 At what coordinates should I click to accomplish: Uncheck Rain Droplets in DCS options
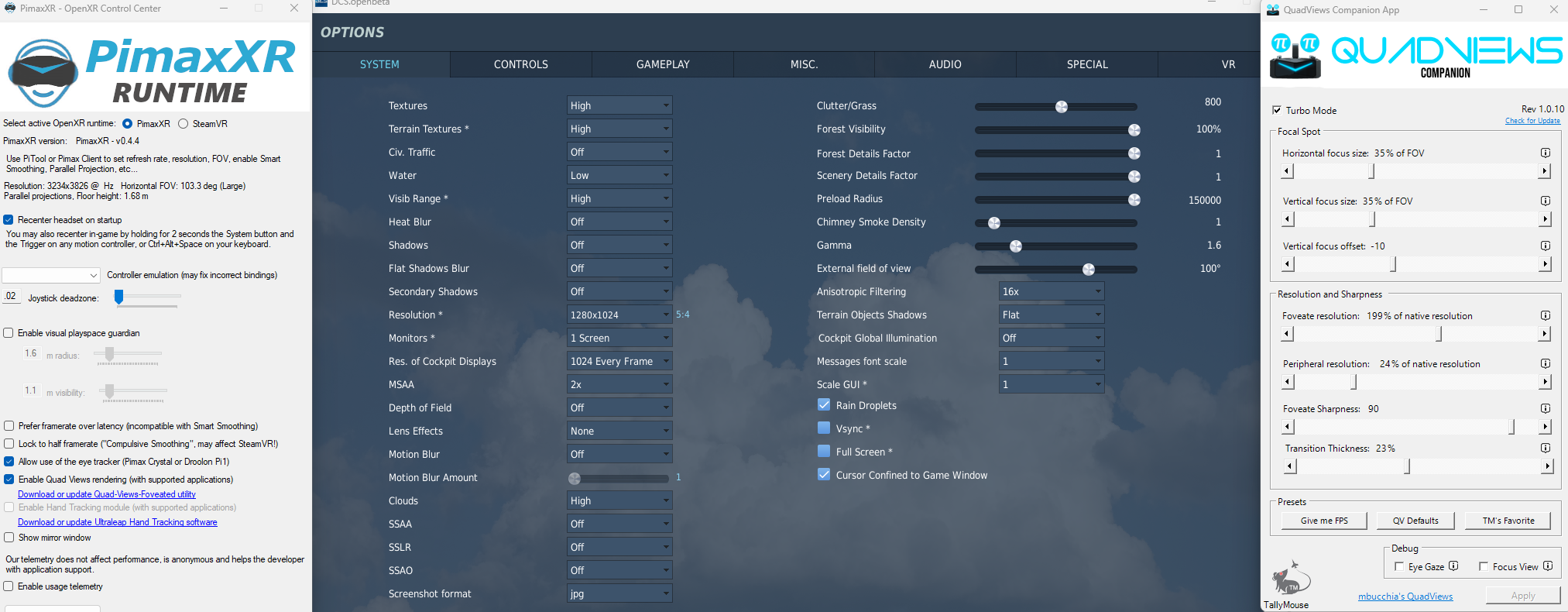(824, 405)
